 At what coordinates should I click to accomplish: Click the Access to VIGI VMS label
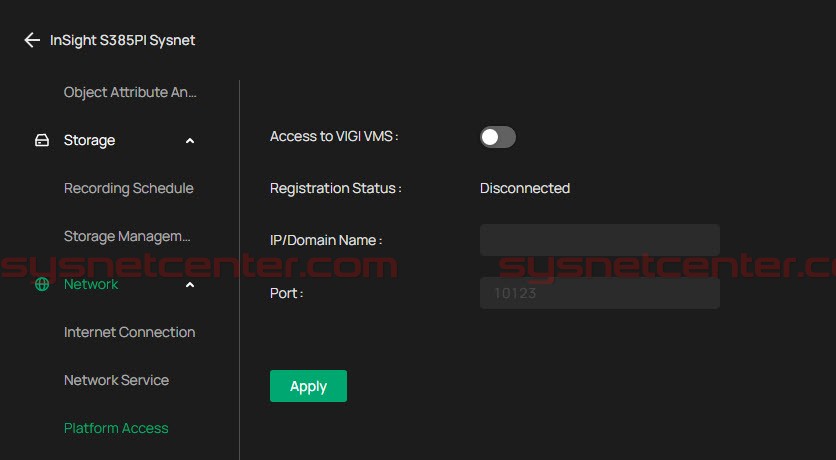coord(334,137)
